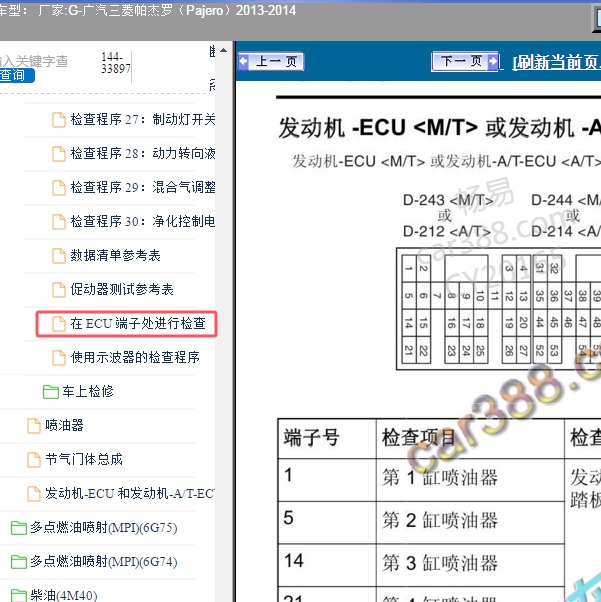This screenshot has width=601, height=602.
Task: Open tree item 检查程序 30：净化控制电
Action: pos(142,221)
